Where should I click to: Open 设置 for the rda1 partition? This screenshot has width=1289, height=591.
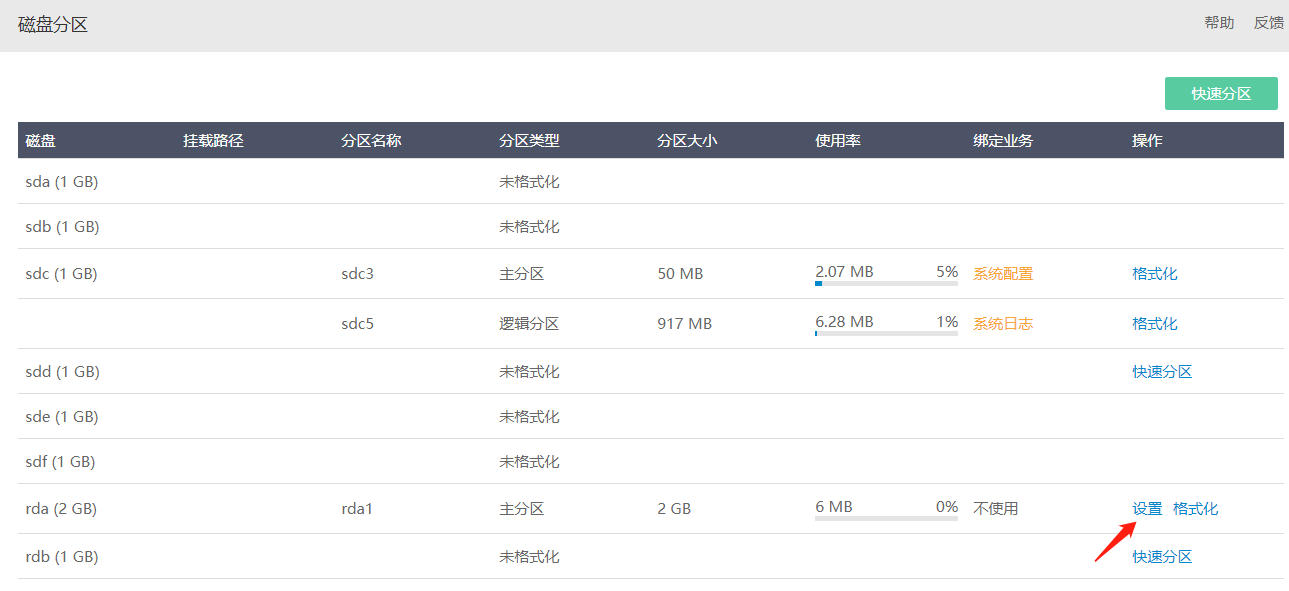click(x=1147, y=508)
